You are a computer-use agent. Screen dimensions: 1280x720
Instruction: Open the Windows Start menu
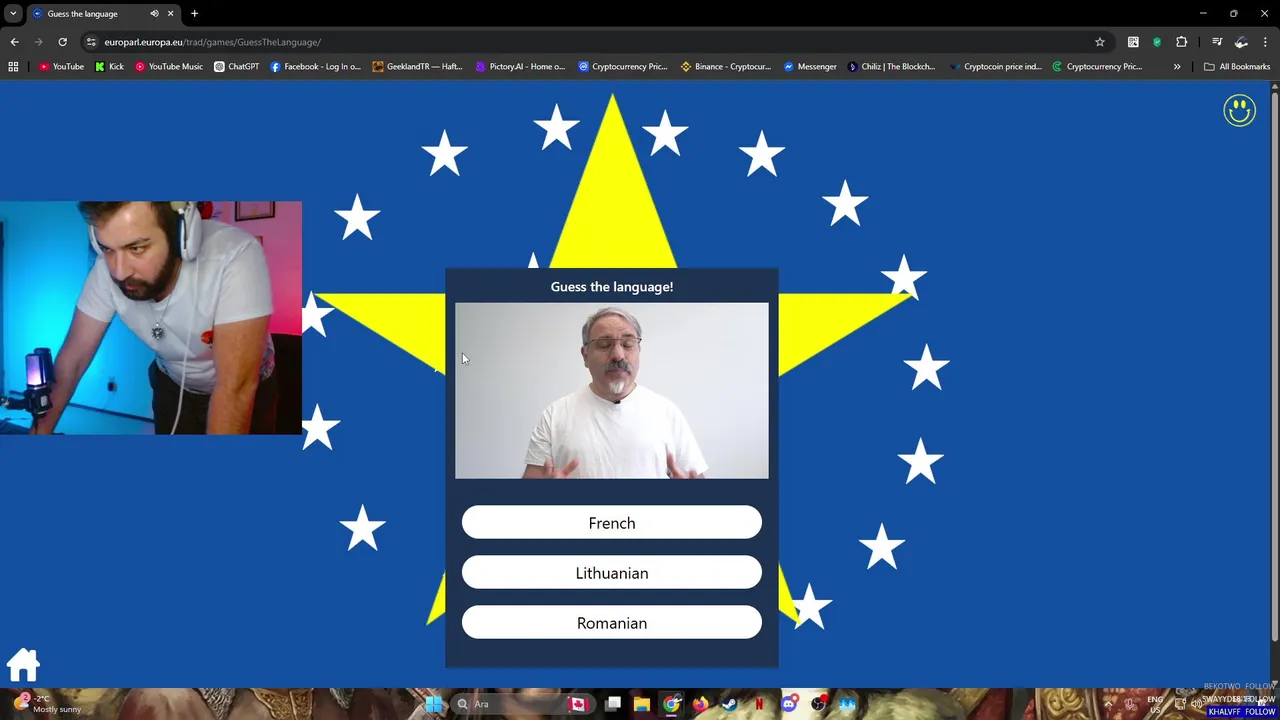(x=434, y=704)
